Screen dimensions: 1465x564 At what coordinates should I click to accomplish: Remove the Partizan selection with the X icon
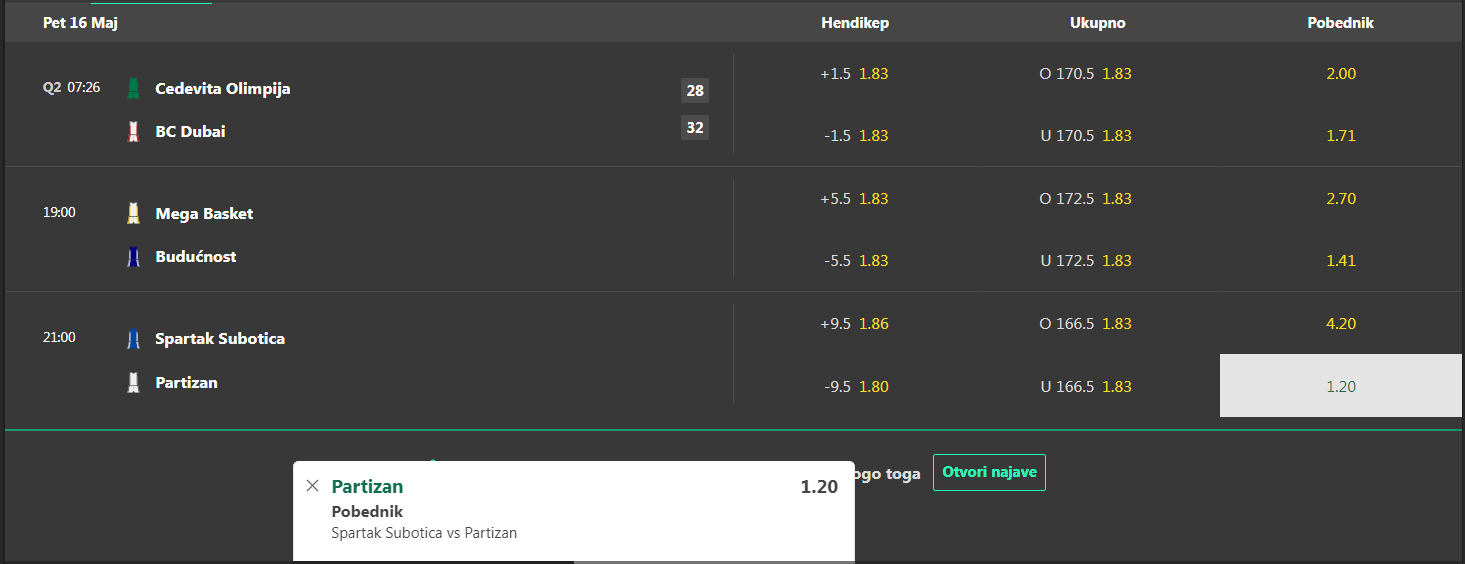click(312, 486)
